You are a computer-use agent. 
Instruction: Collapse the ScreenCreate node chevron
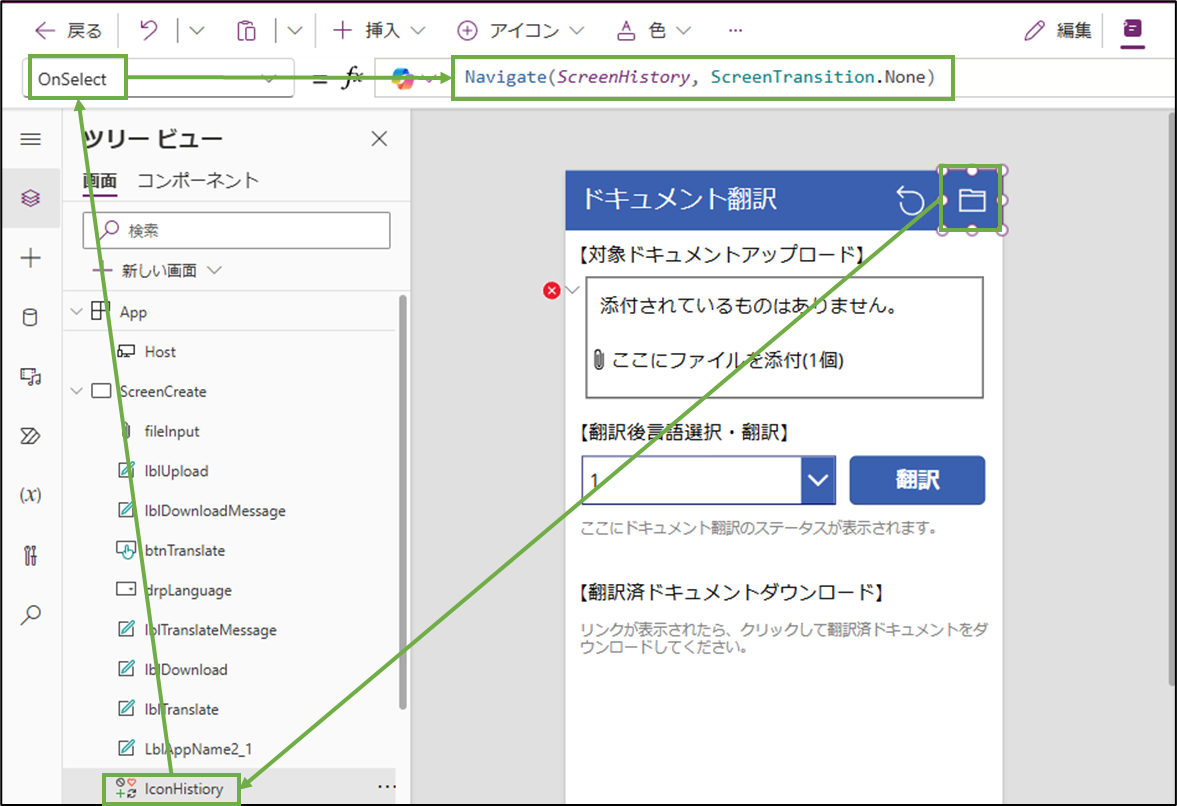pyautogui.click(x=76, y=391)
